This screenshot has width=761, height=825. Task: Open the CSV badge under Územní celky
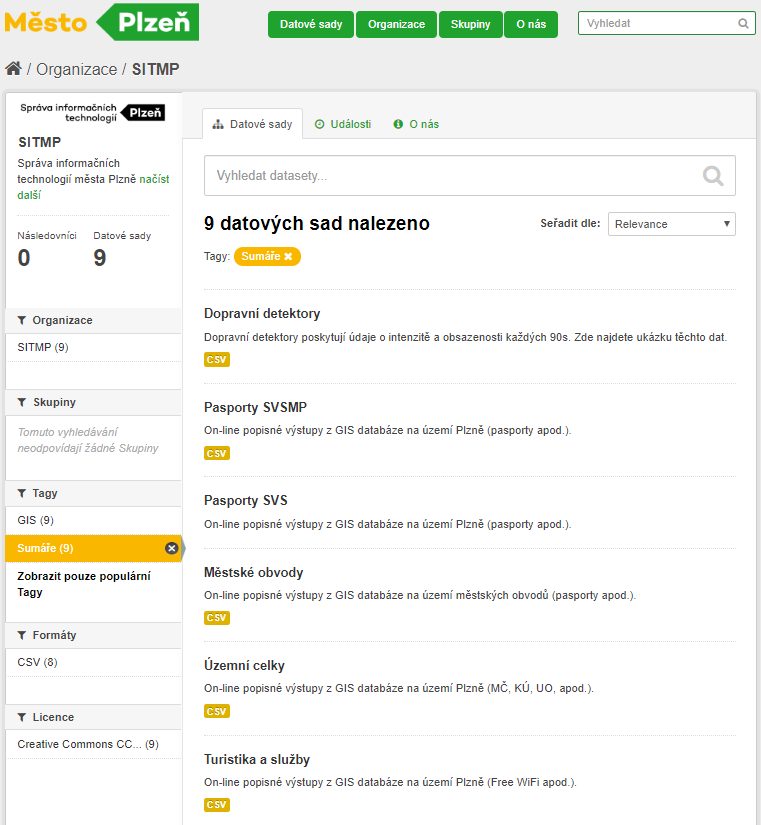point(217,711)
